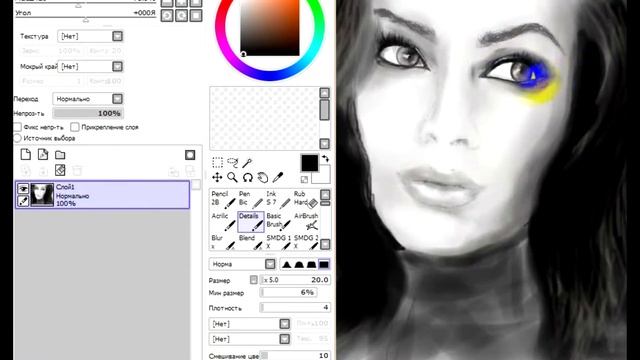Select the rotate canvas tool
The image size is (640, 360).
pyautogui.click(x=247, y=177)
